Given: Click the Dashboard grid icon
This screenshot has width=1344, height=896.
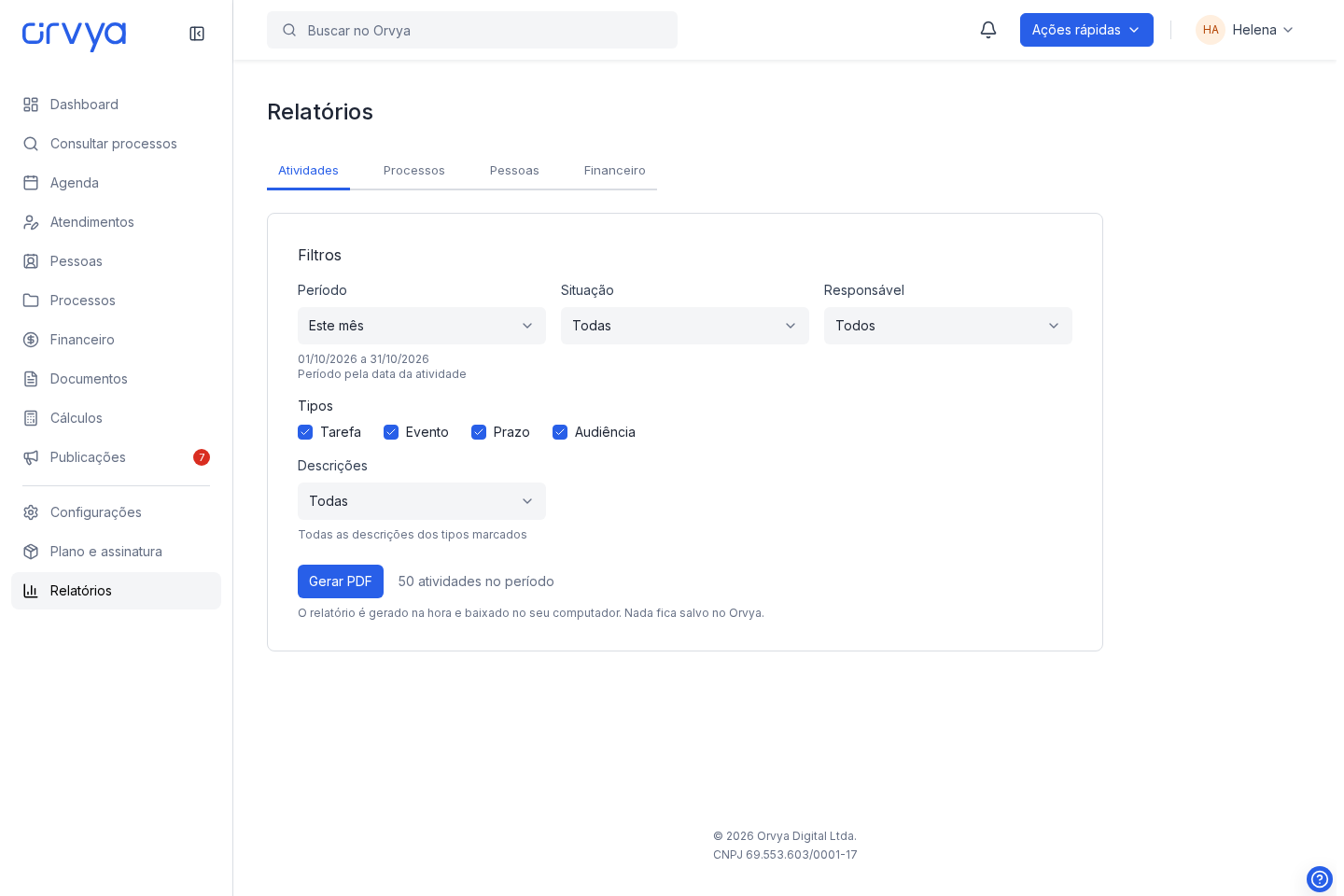Looking at the screenshot, I should pos(31,105).
